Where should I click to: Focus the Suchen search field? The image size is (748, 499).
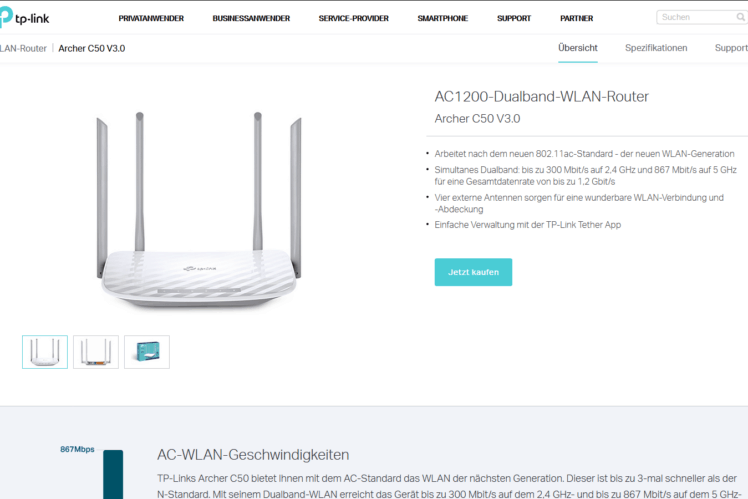695,17
